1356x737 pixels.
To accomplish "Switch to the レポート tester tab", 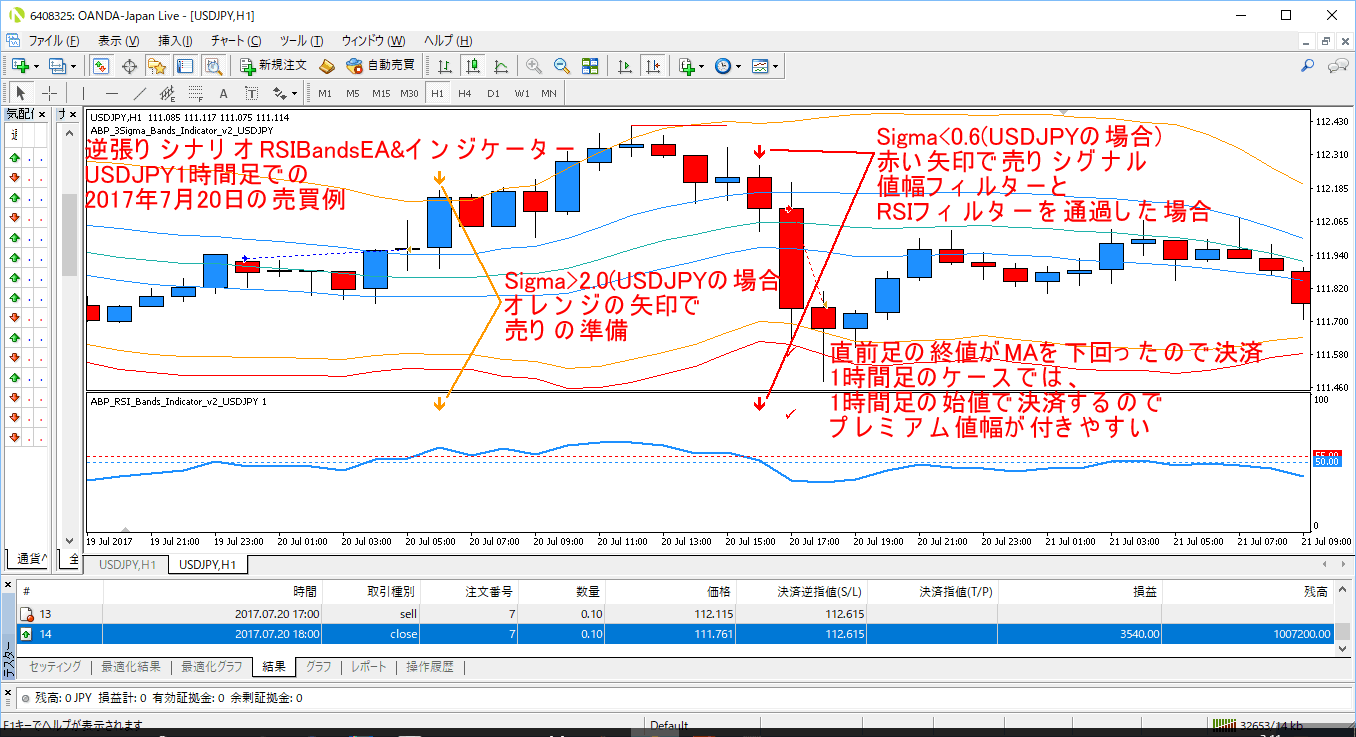I will pos(367,667).
